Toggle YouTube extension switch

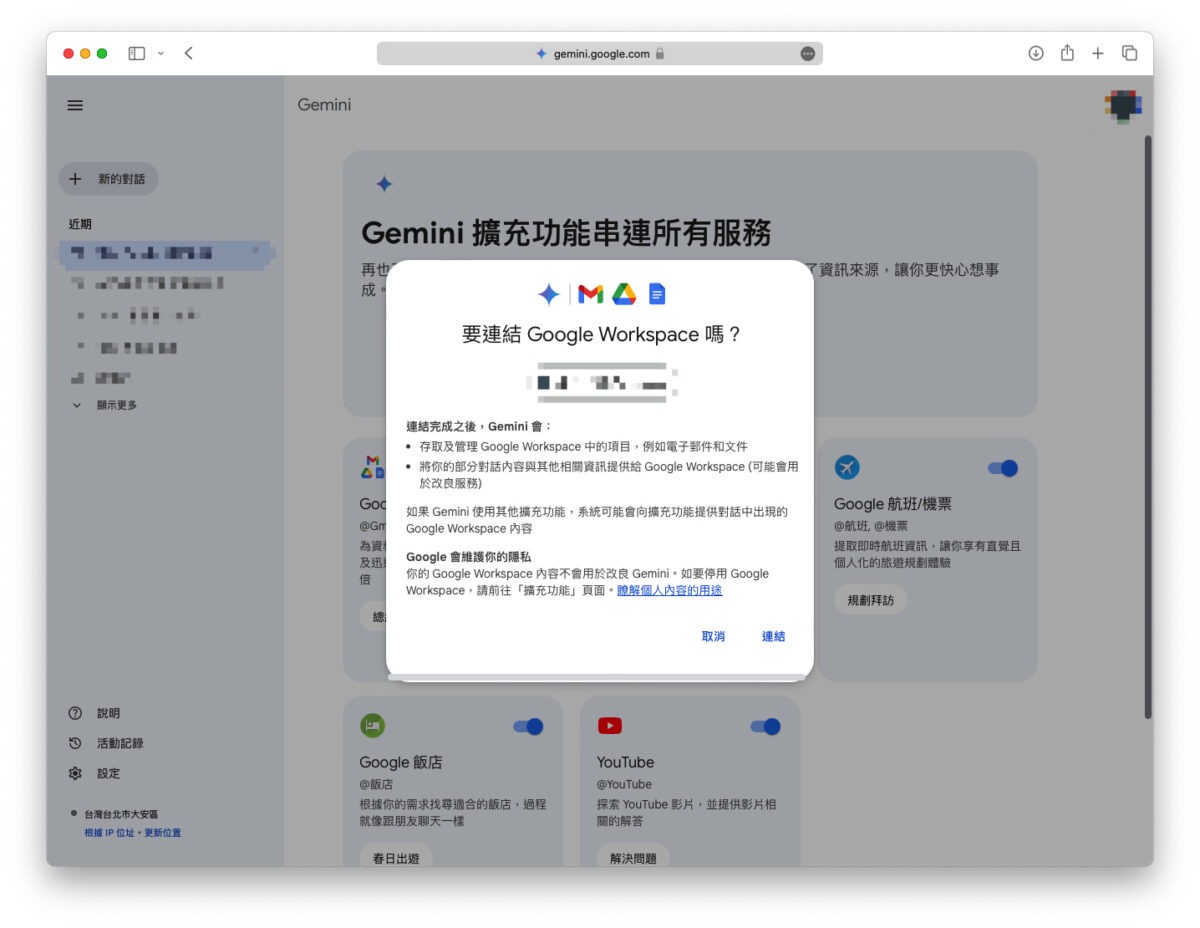pos(765,727)
